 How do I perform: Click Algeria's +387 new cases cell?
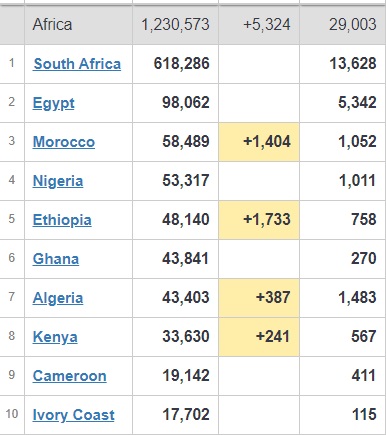click(x=259, y=298)
